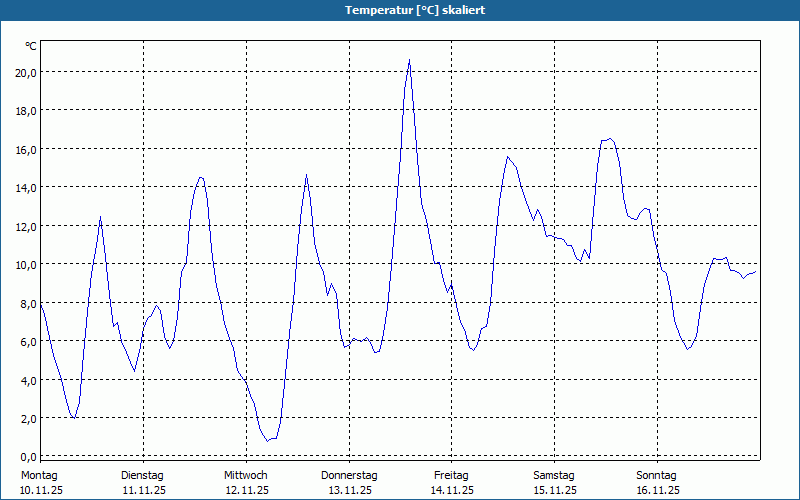Image resolution: width=800 pixels, height=500 pixels.
Task: Select the Mittwoch day label
Action: coord(245,476)
